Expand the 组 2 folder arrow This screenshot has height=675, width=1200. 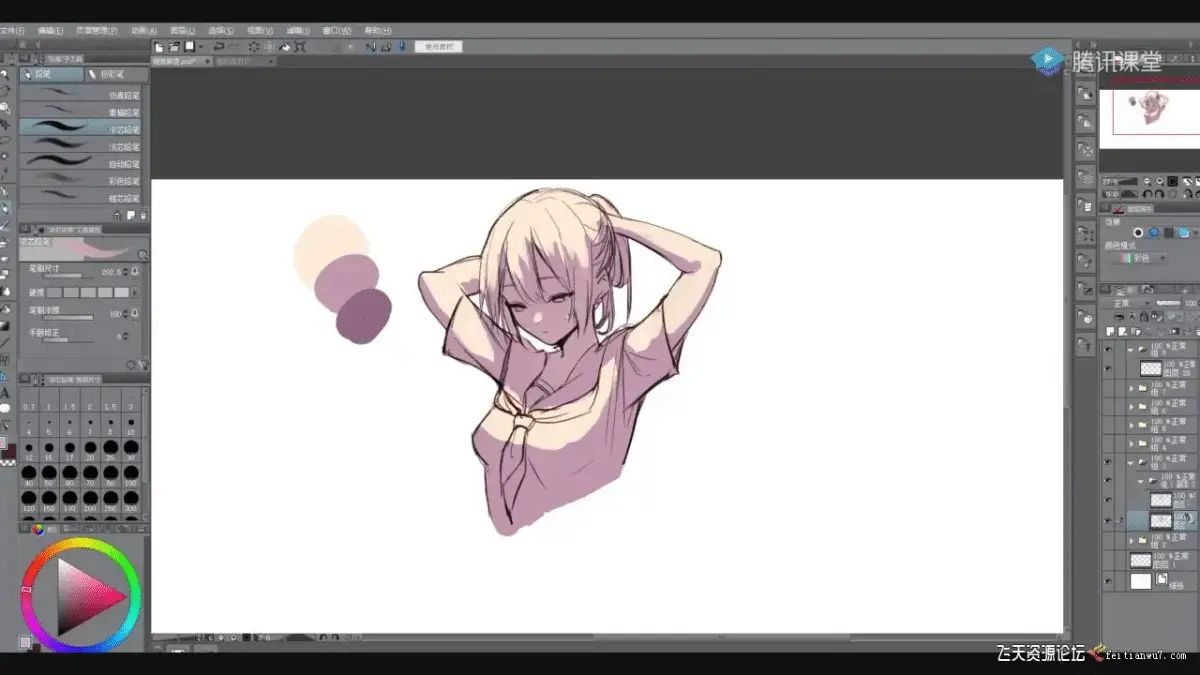1132,540
